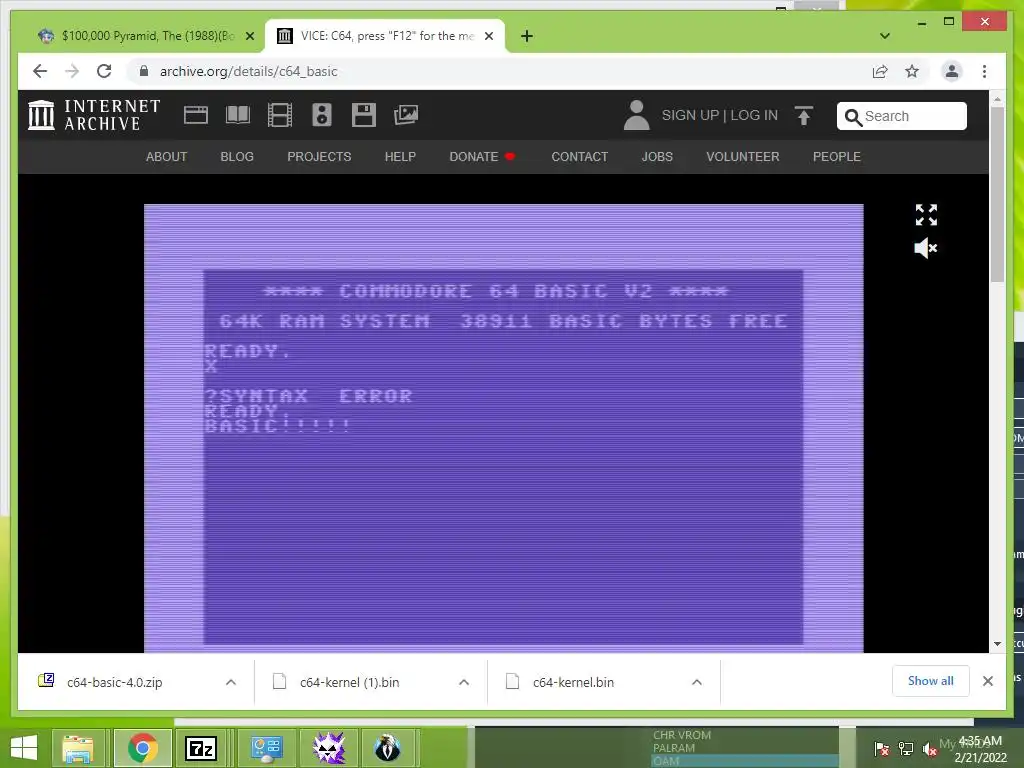1024x768 pixels.
Task: Close the $100,000 Pyramid tab
Action: point(249,36)
